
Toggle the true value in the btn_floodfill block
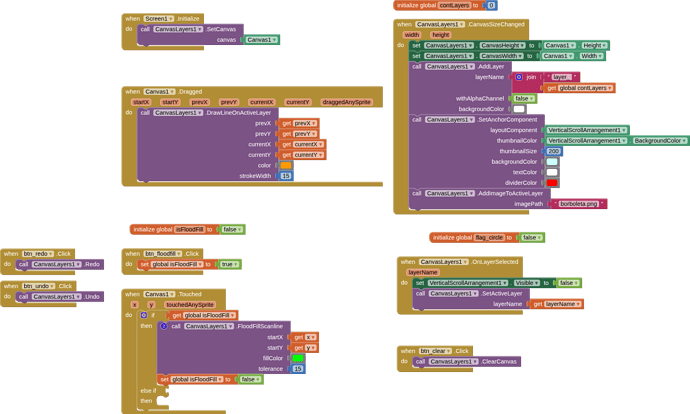(229, 264)
